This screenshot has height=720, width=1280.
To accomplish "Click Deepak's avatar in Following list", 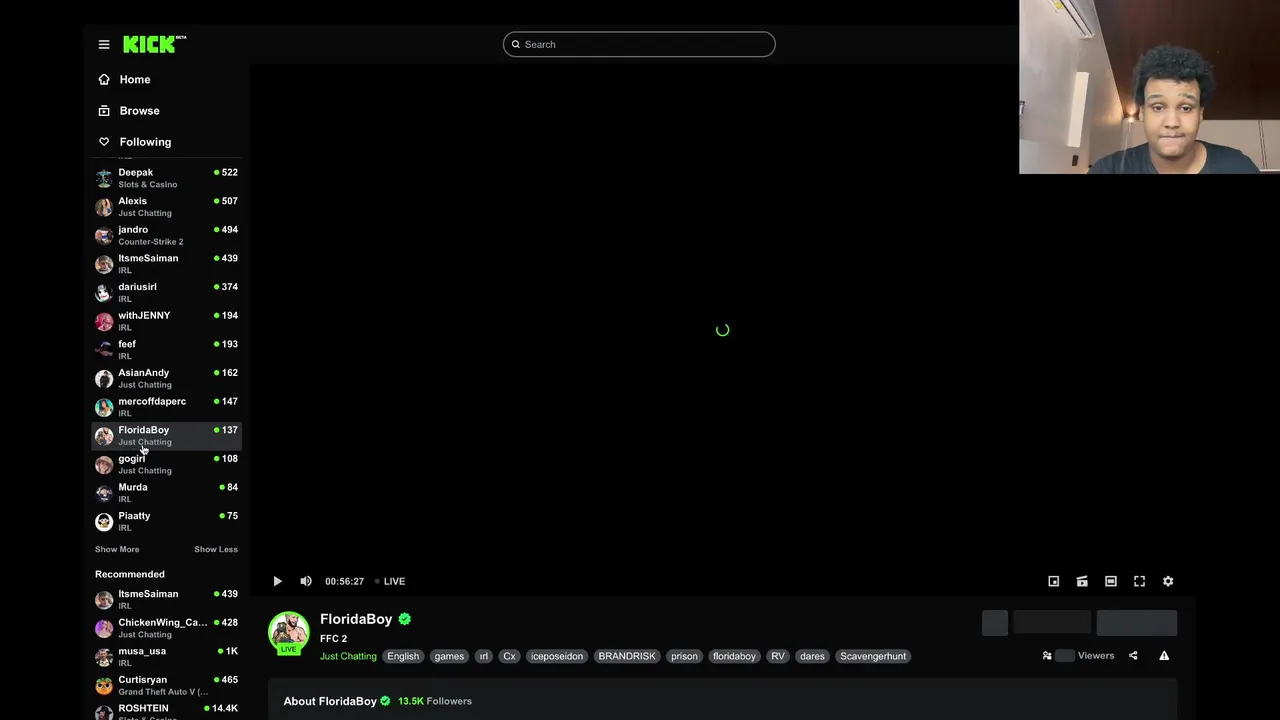I will pyautogui.click(x=104, y=178).
